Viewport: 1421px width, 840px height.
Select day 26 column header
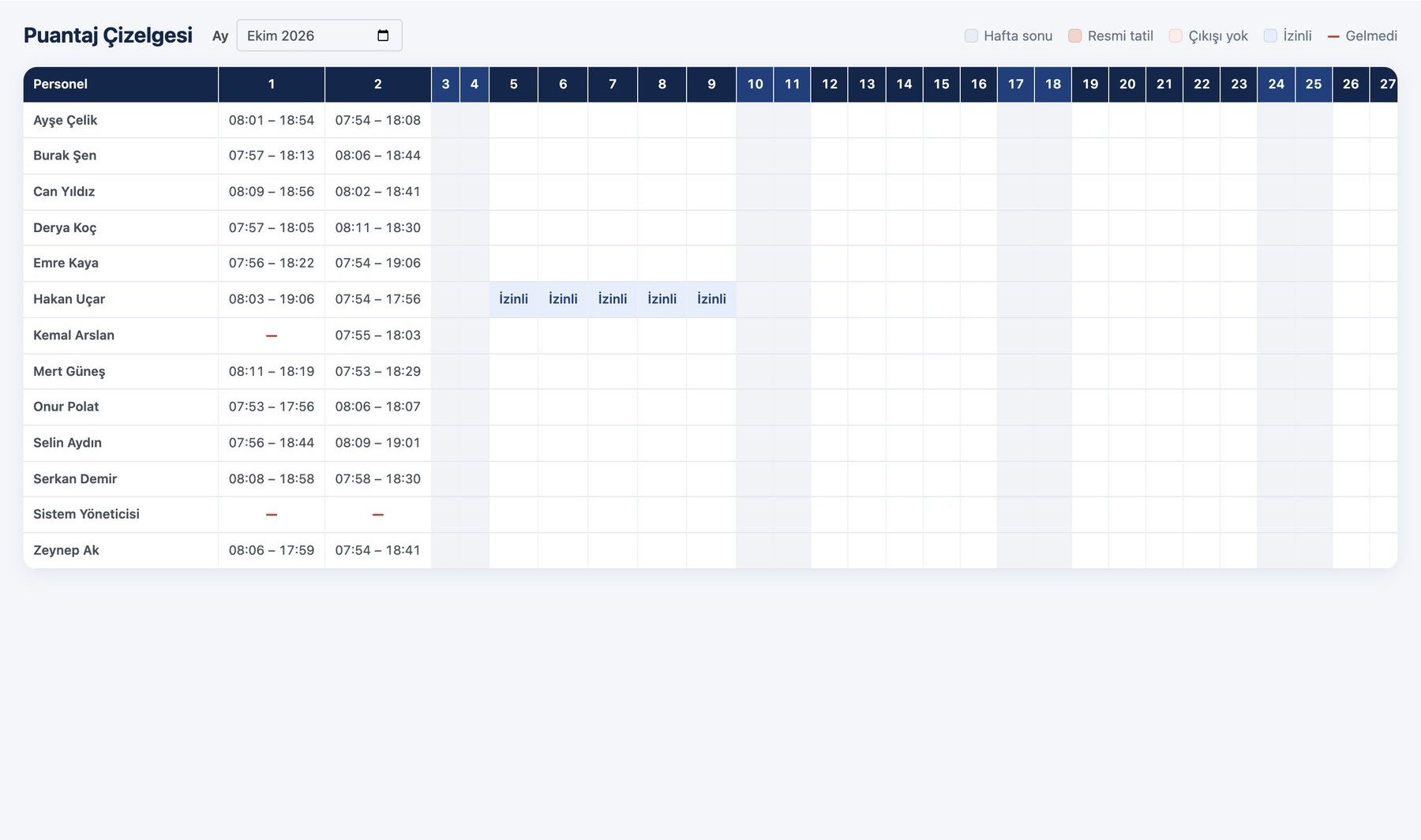coord(1351,84)
